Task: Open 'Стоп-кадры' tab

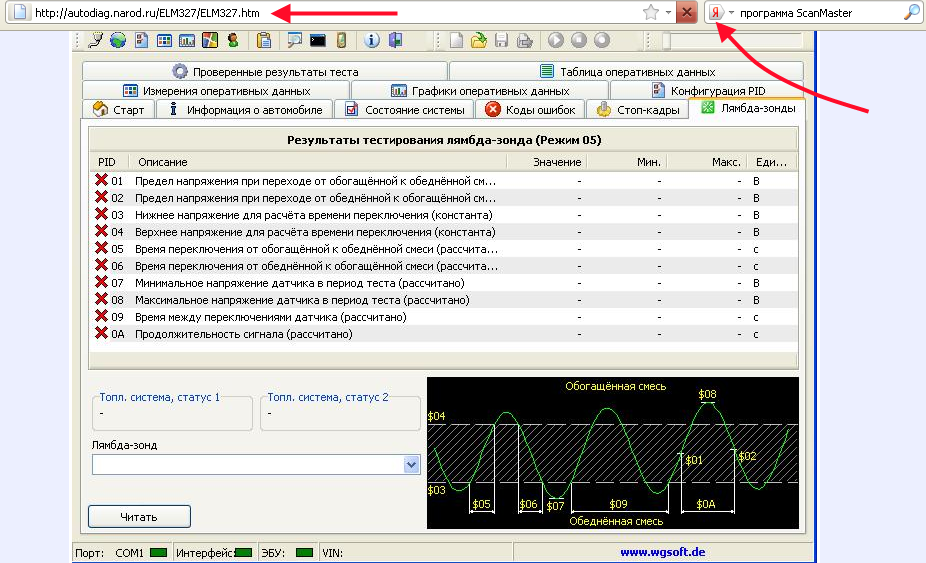Action: (637, 109)
